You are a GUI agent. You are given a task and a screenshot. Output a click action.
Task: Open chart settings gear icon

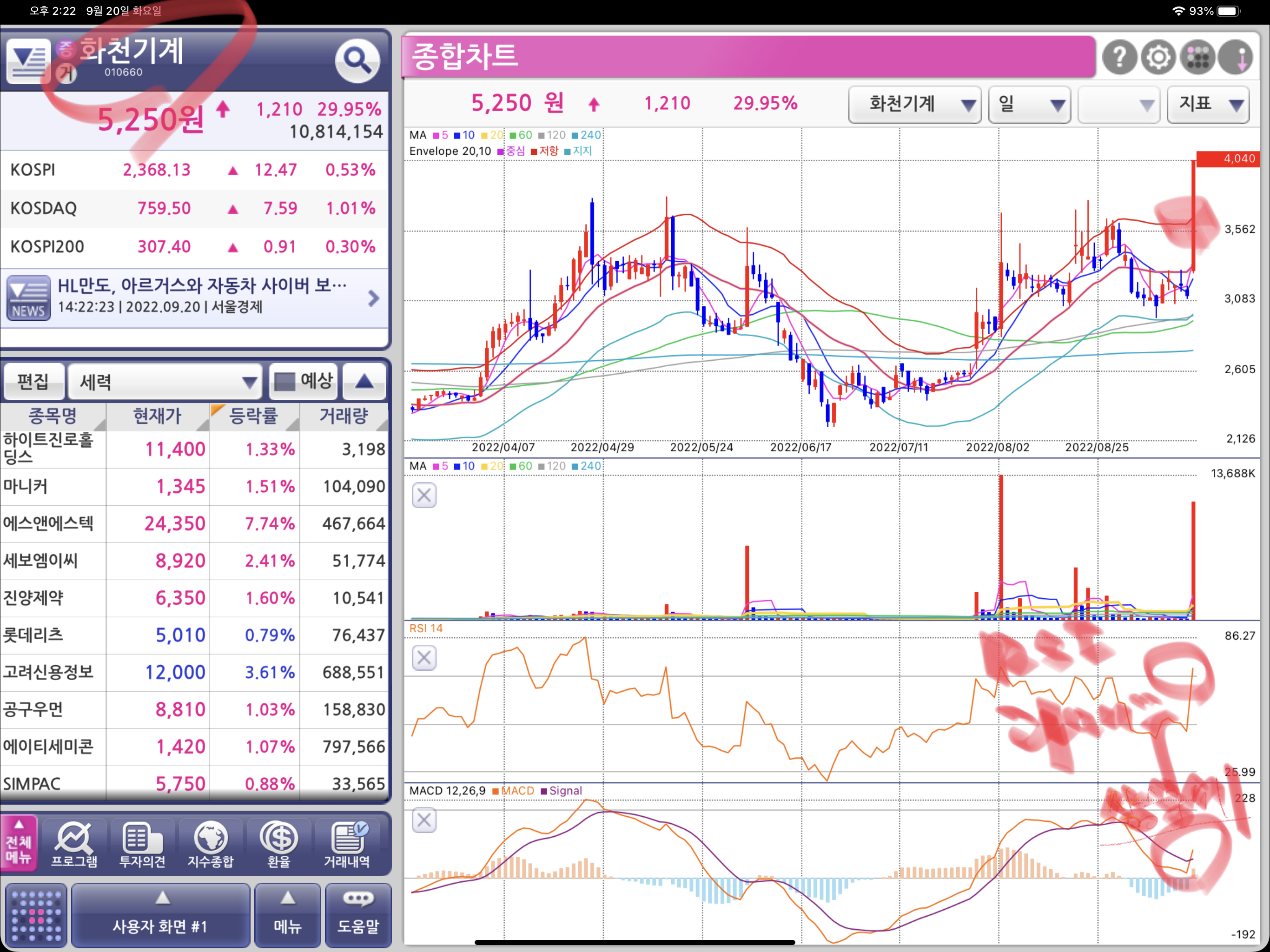click(1158, 58)
